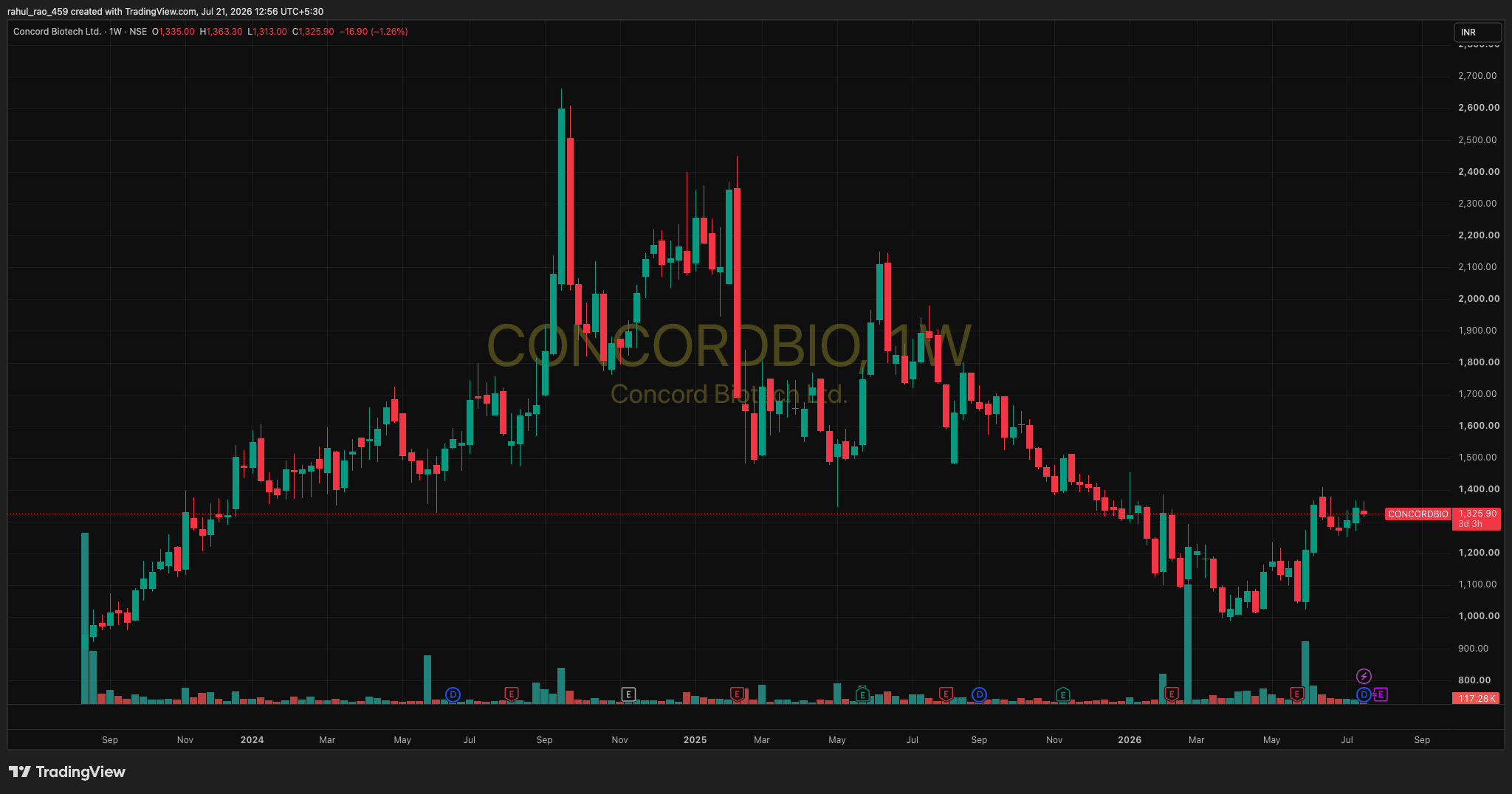Open the red earnings marker near August 2025
Viewport: 1512px width, 794px height.
[946, 694]
